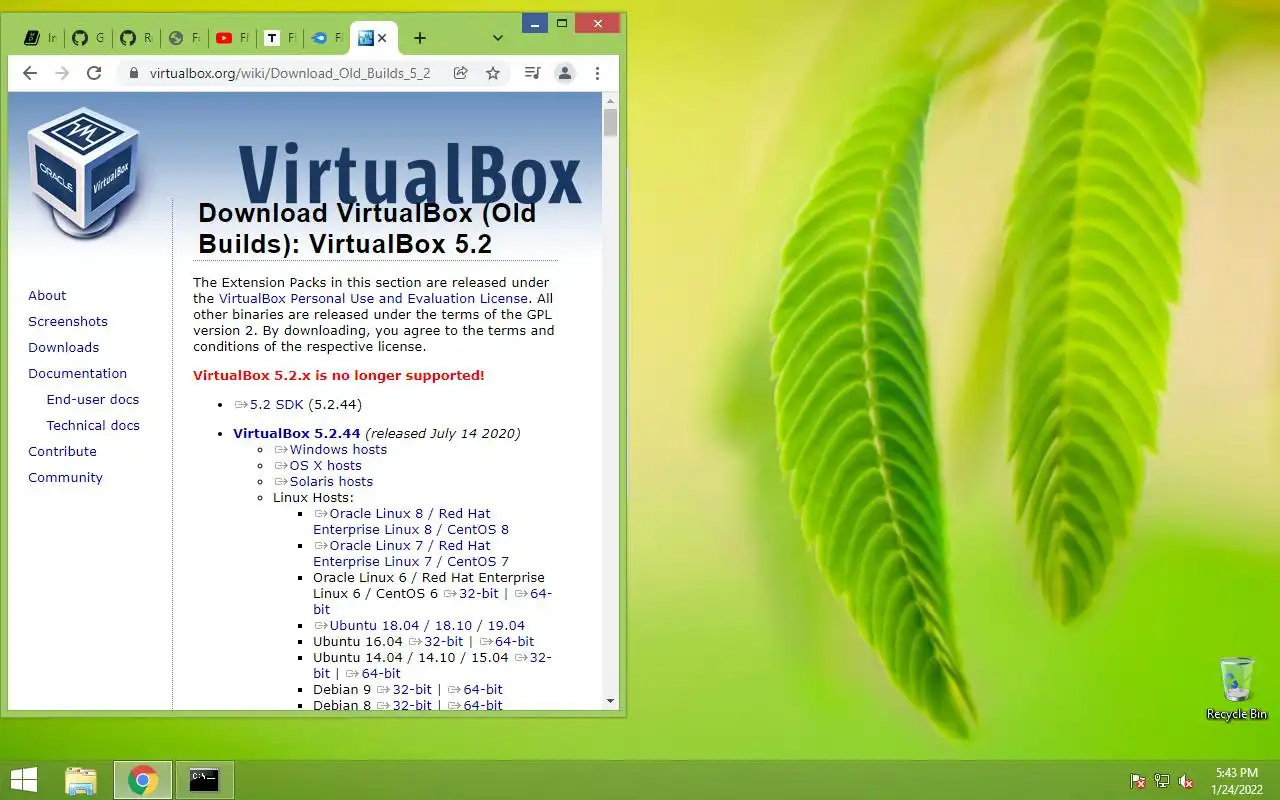The image size is (1280, 800).
Task: Download Debian 9 64-bit build
Action: pos(475,690)
